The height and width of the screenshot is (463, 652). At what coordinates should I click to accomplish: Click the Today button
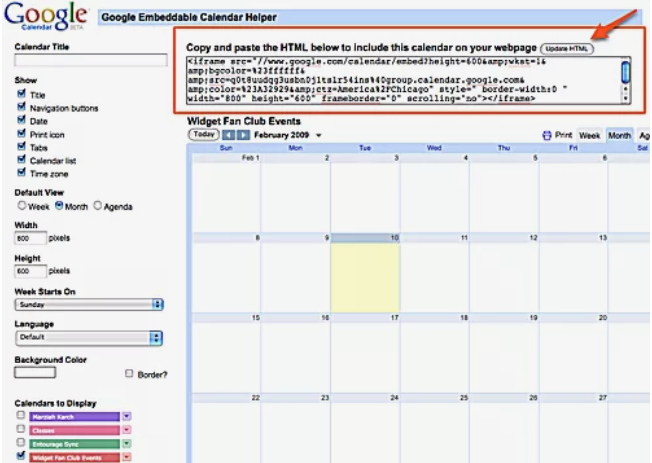pos(203,135)
